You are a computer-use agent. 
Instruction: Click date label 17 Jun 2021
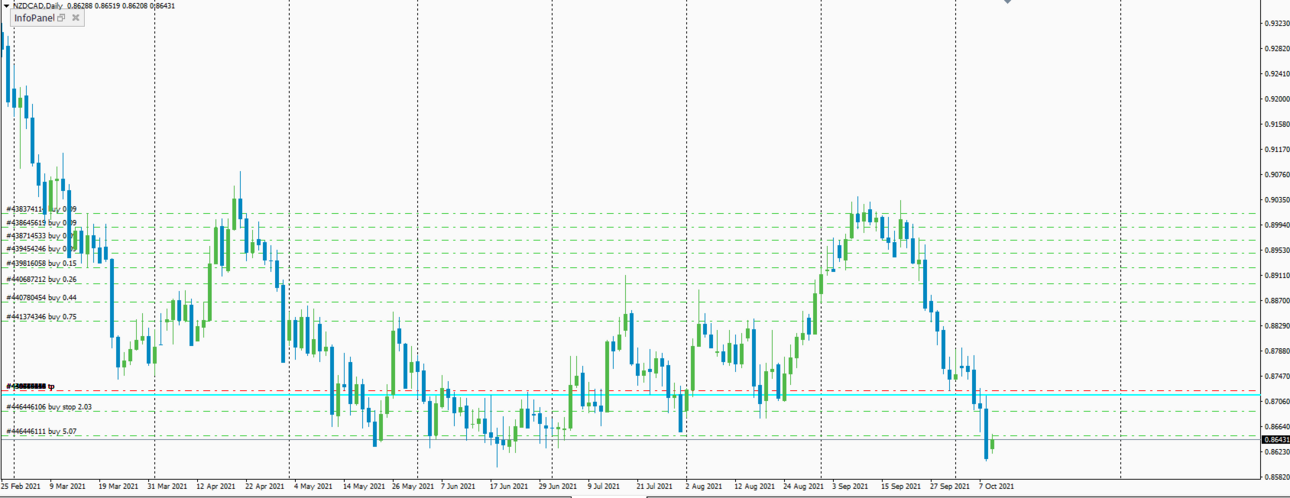508,486
